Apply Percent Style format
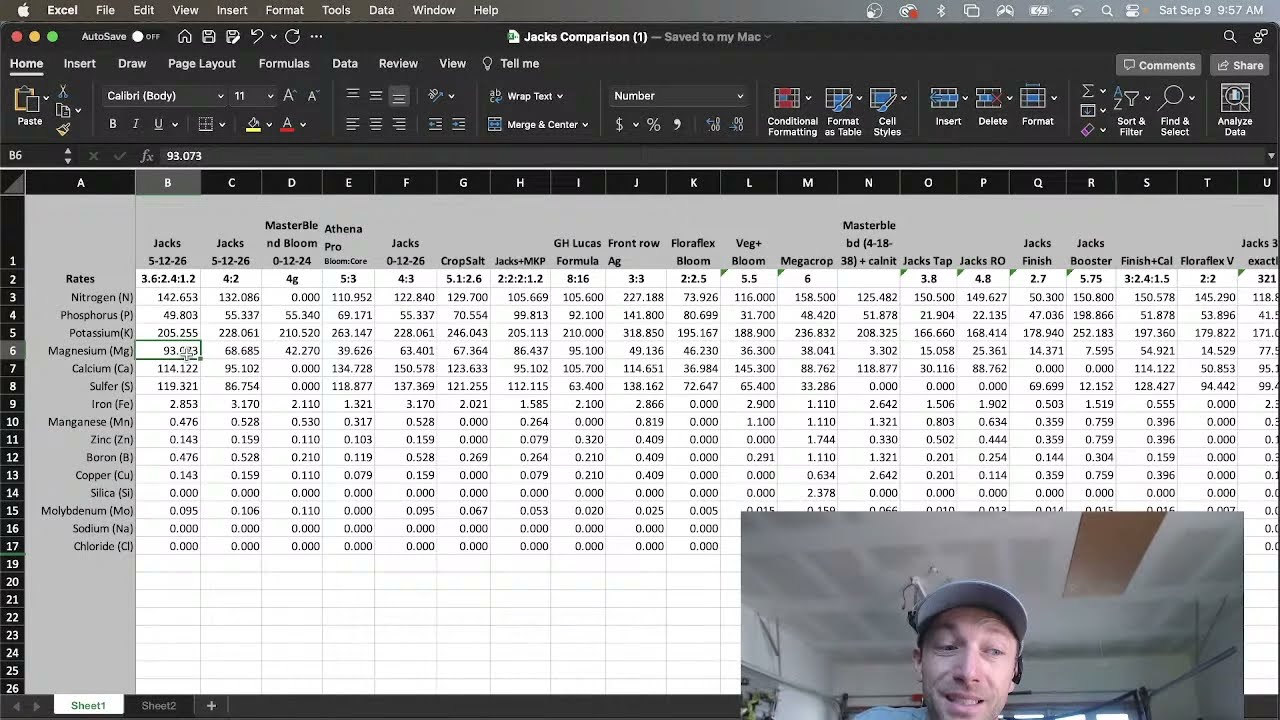This screenshot has width=1280, height=720. coord(653,125)
